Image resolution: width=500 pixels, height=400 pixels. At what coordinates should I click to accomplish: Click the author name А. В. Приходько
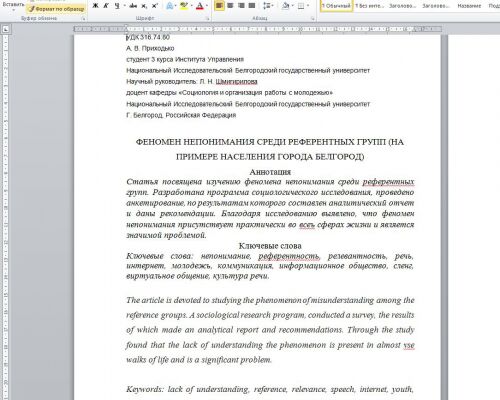(150, 48)
